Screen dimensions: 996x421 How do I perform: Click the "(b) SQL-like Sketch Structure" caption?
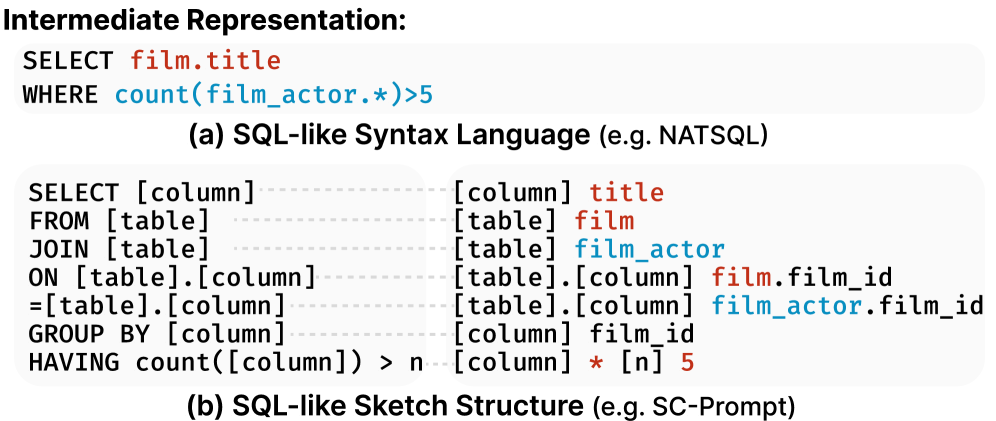[384, 406]
